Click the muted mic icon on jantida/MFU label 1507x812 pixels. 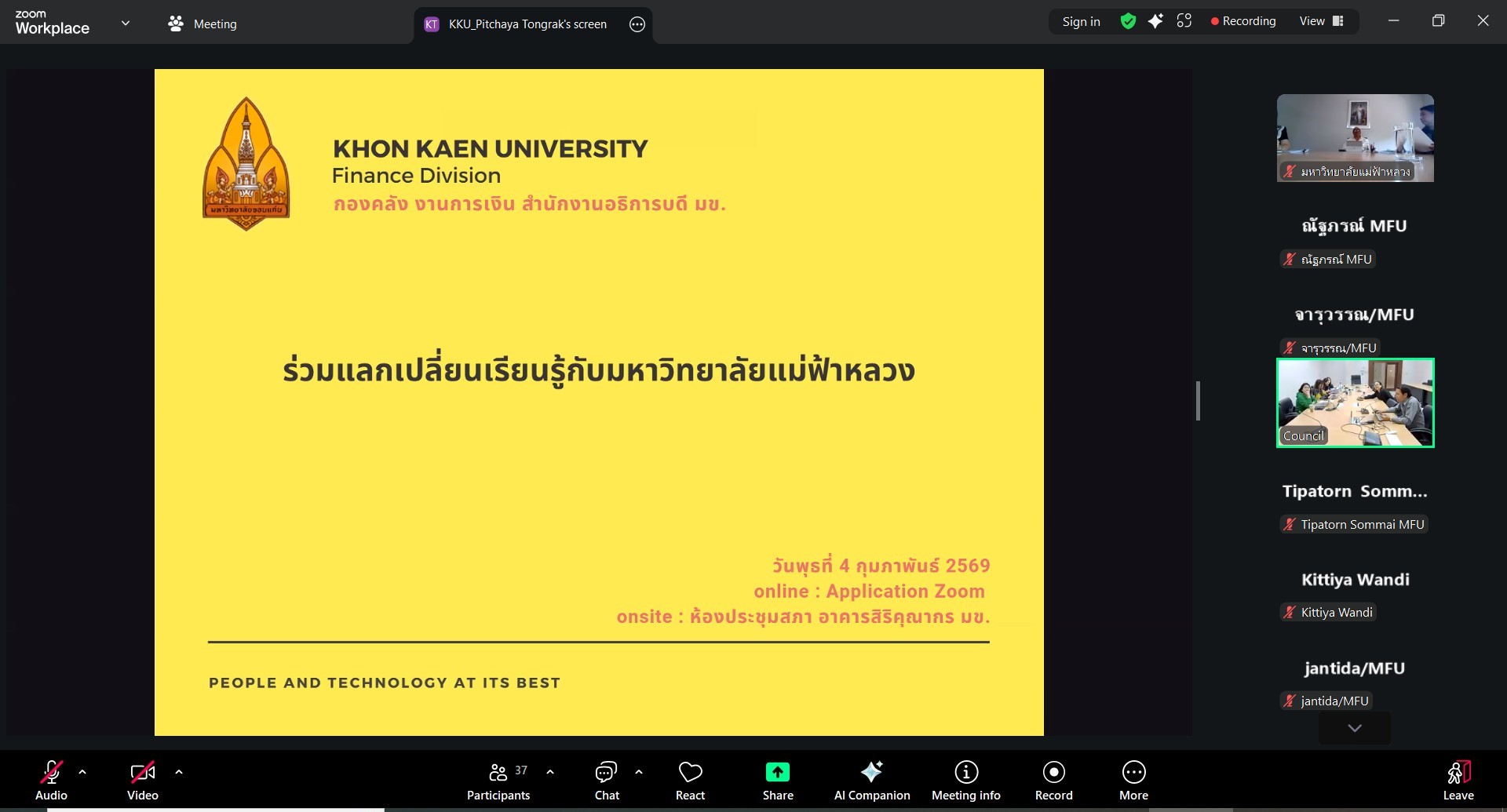coord(1290,701)
